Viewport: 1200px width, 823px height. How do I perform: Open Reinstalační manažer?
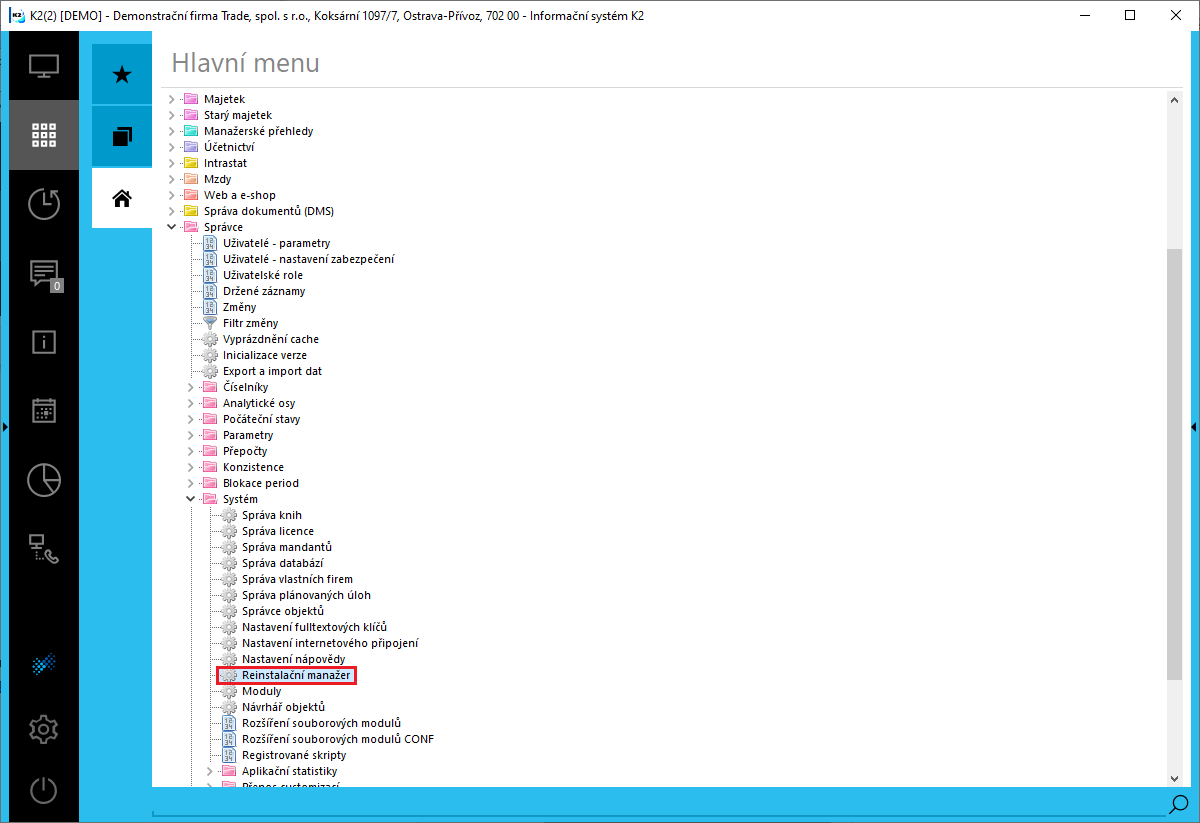tap(296, 675)
